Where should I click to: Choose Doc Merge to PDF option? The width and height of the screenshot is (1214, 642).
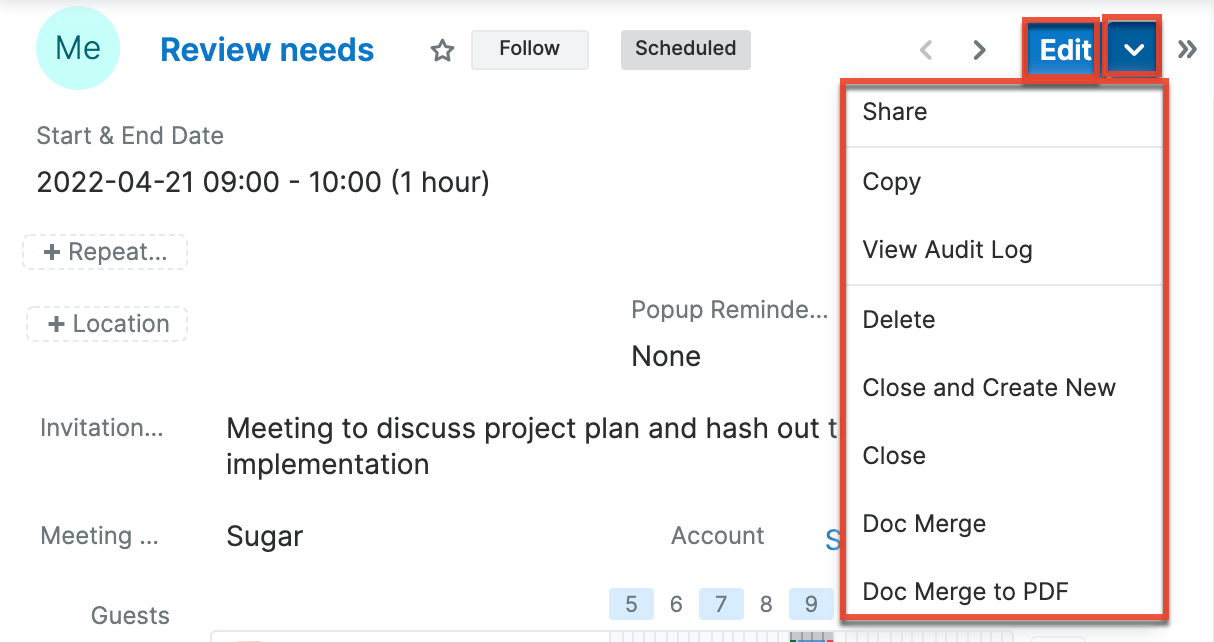click(x=965, y=591)
